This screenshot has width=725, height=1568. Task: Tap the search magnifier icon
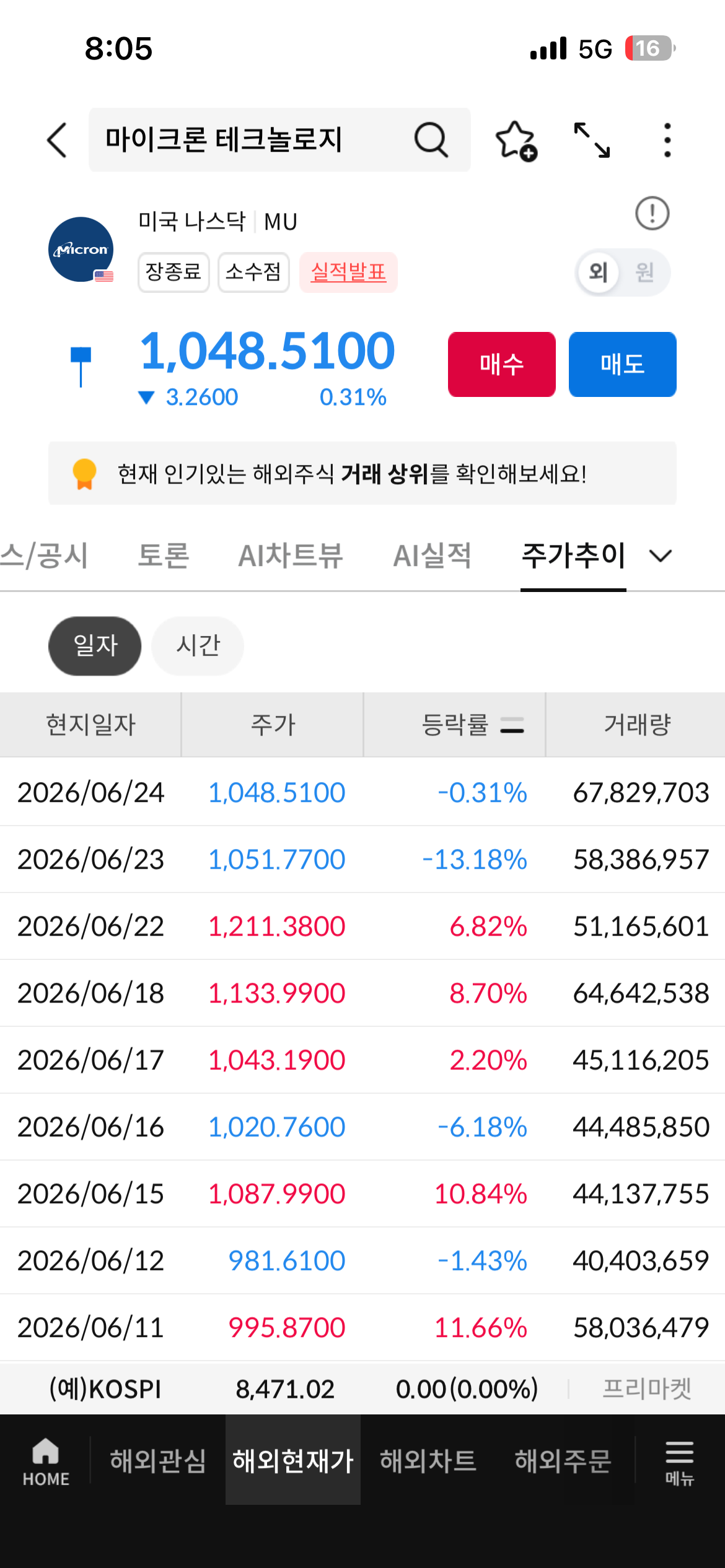pos(431,140)
